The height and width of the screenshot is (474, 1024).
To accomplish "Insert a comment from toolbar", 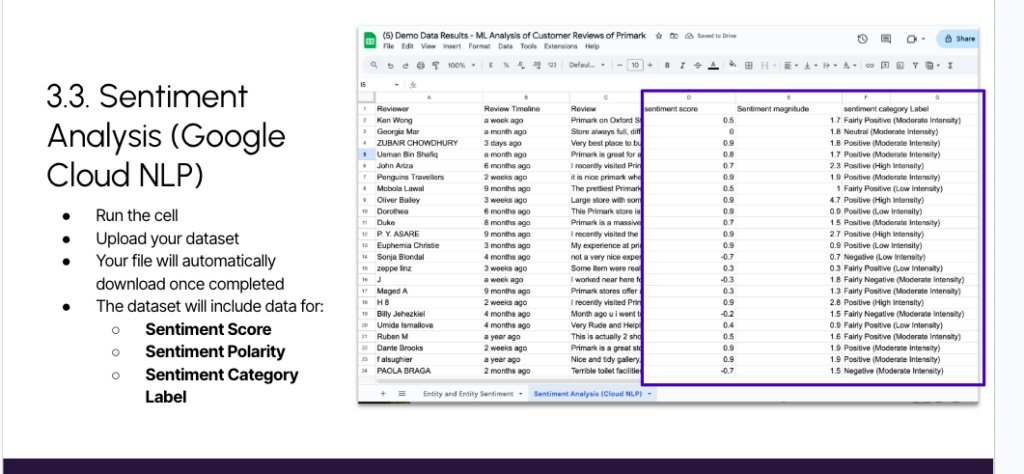I will pyautogui.click(x=885, y=65).
